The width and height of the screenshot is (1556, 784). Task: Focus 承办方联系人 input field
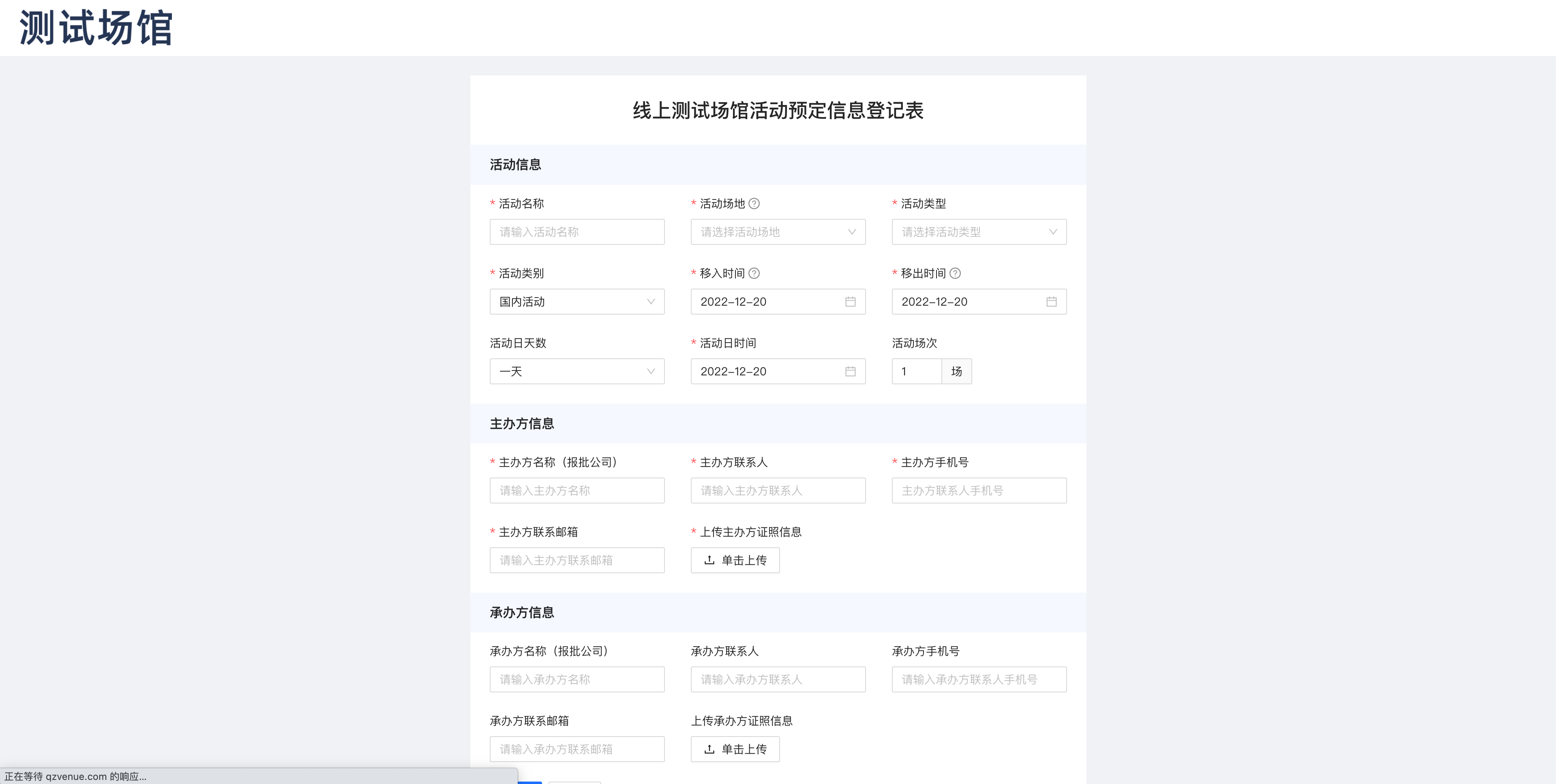778,679
